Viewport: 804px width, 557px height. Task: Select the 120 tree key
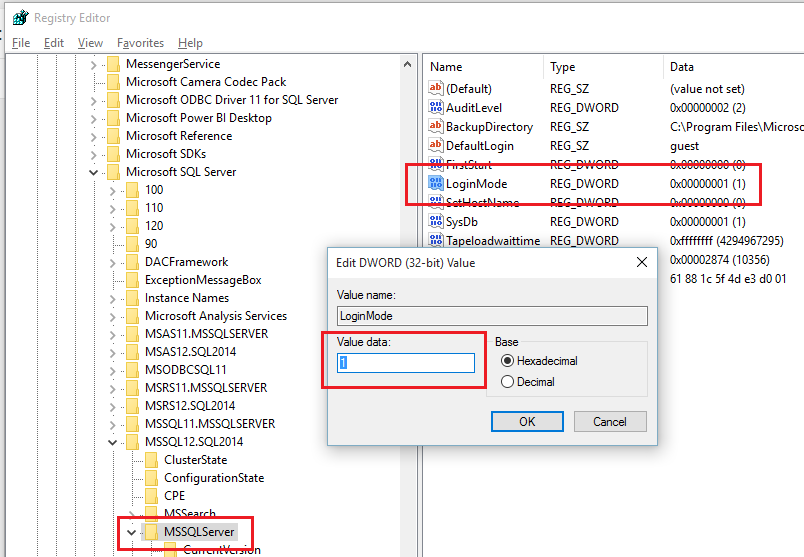tap(154, 226)
